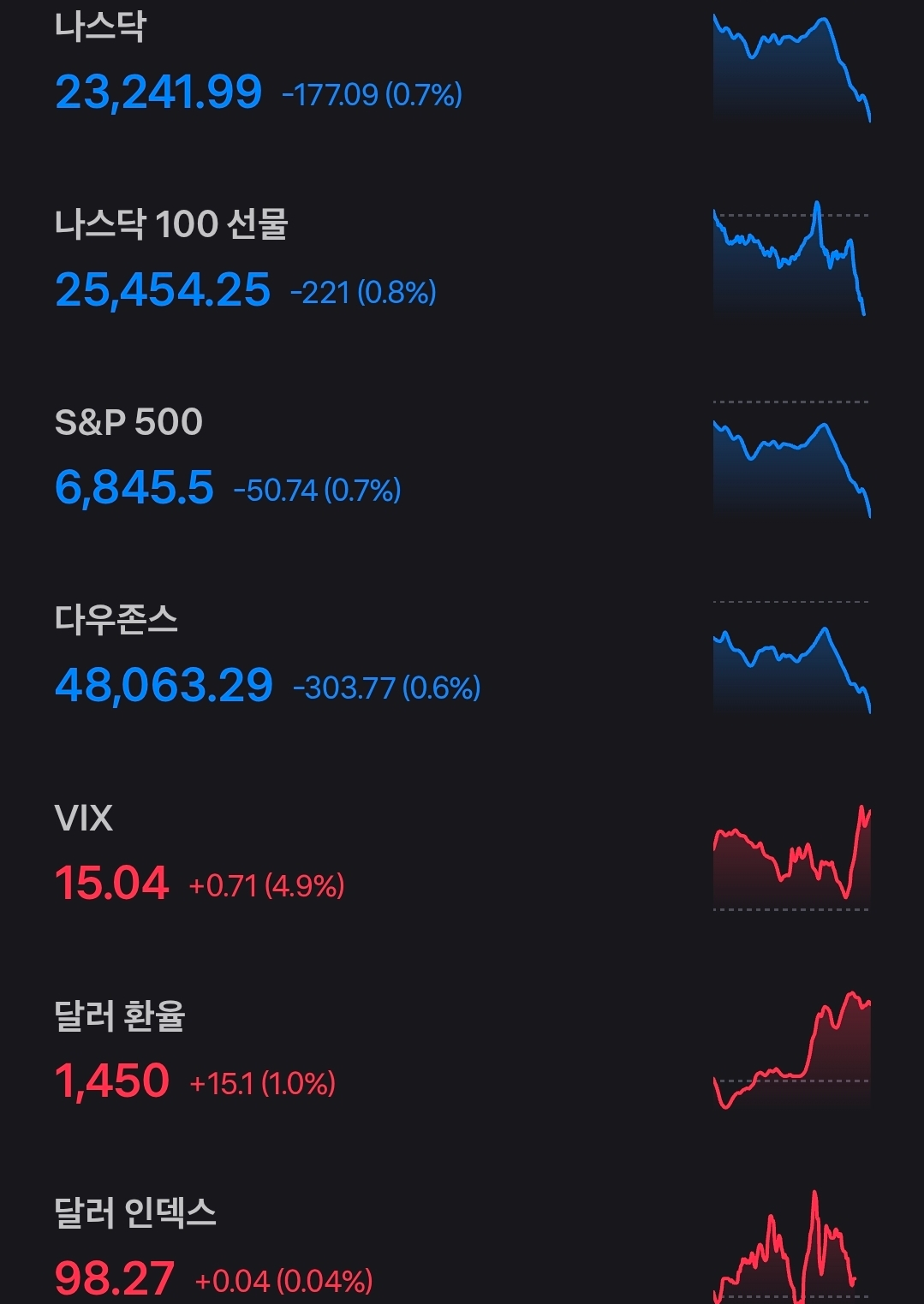The height and width of the screenshot is (1304, 924).
Task: Open the 달러 인덱스 entry
Action: coord(135,1213)
